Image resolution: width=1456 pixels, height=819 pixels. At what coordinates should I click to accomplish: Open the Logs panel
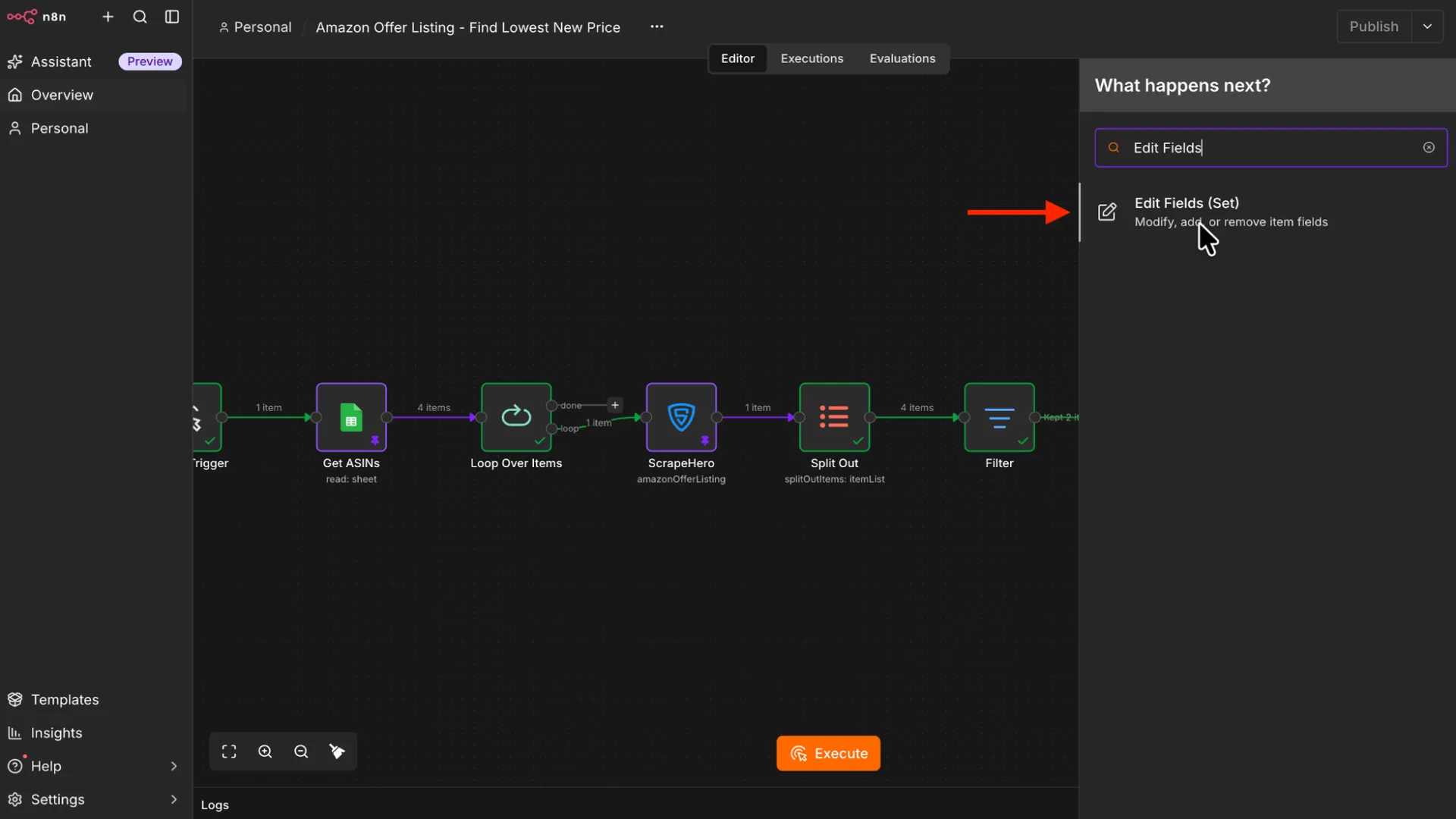pos(215,805)
